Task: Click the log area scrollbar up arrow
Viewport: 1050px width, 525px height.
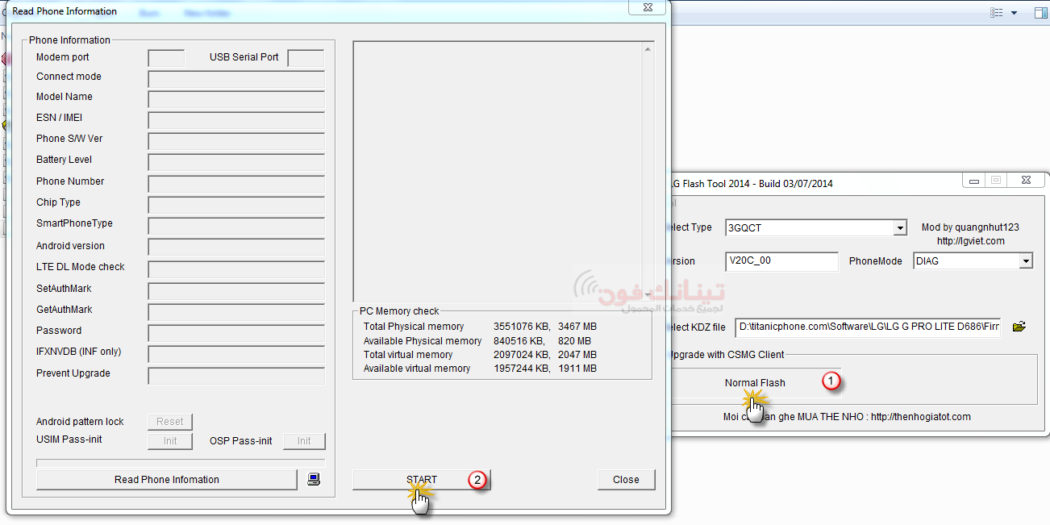Action: [648, 49]
